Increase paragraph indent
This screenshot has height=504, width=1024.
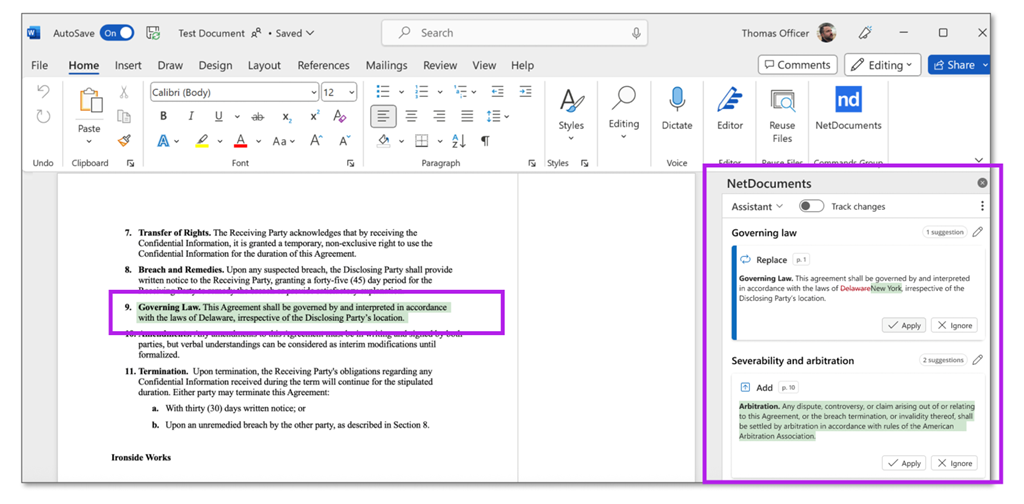(526, 91)
